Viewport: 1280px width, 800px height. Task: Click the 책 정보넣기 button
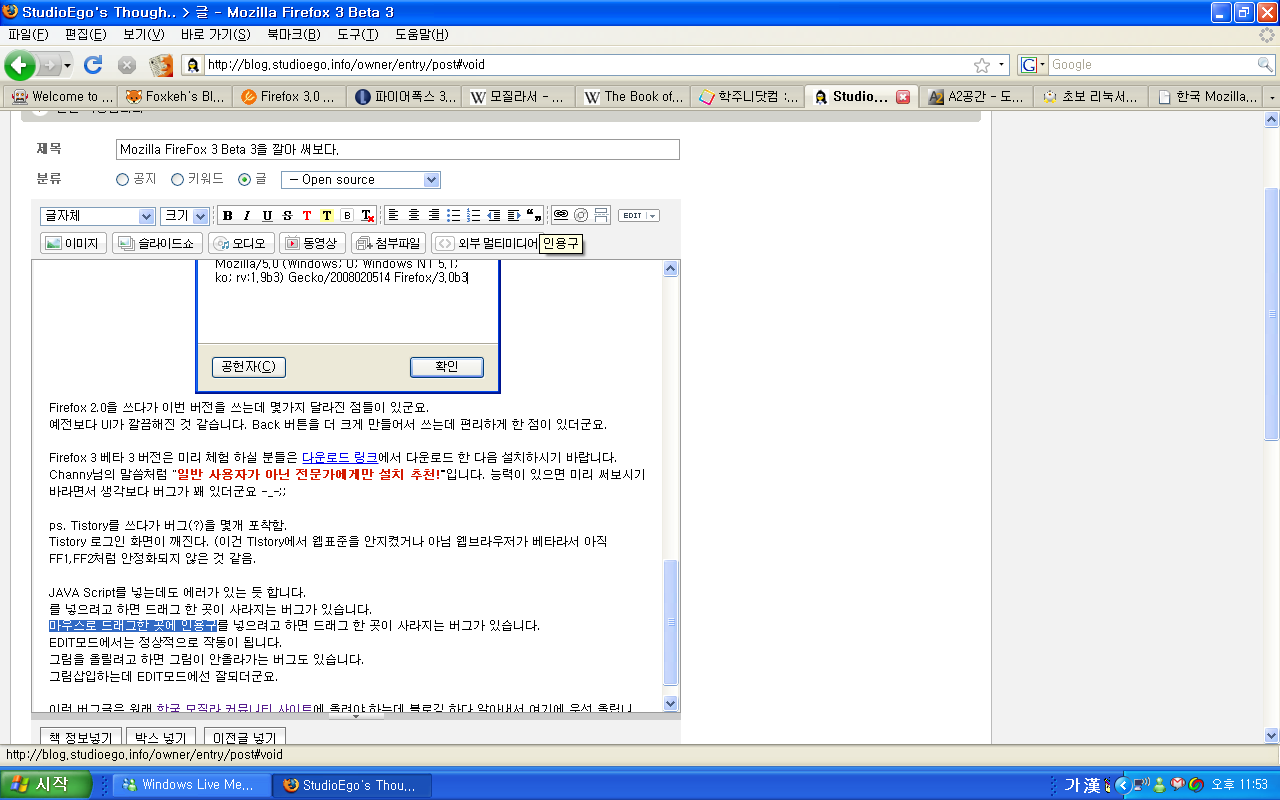(x=80, y=738)
